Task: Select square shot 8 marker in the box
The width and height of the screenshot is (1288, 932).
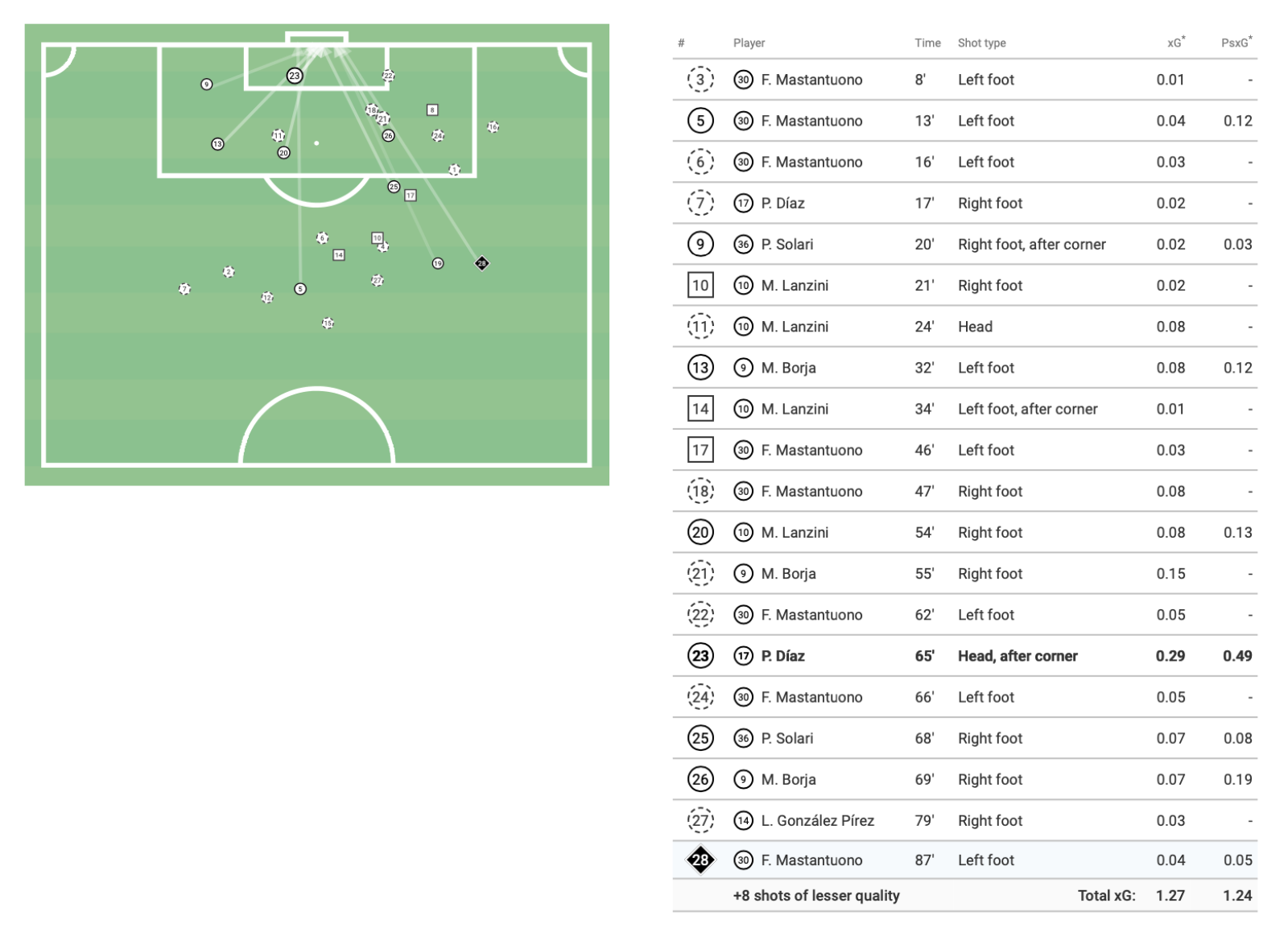Action: point(432,110)
